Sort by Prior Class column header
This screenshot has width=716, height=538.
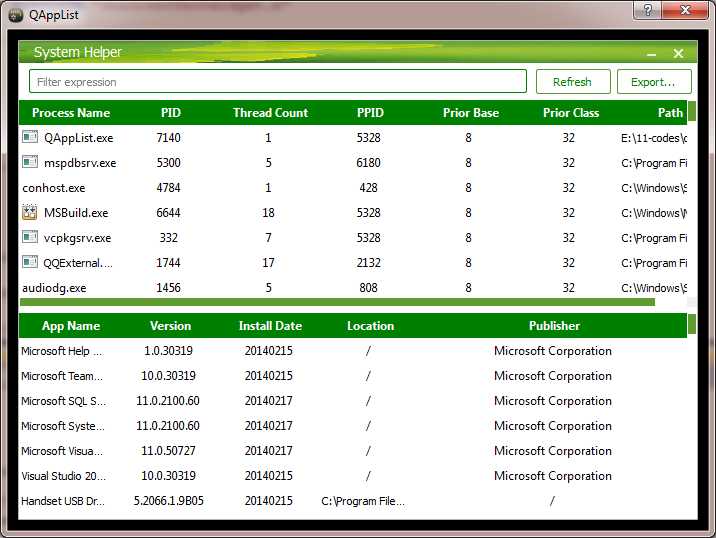[x=571, y=113]
